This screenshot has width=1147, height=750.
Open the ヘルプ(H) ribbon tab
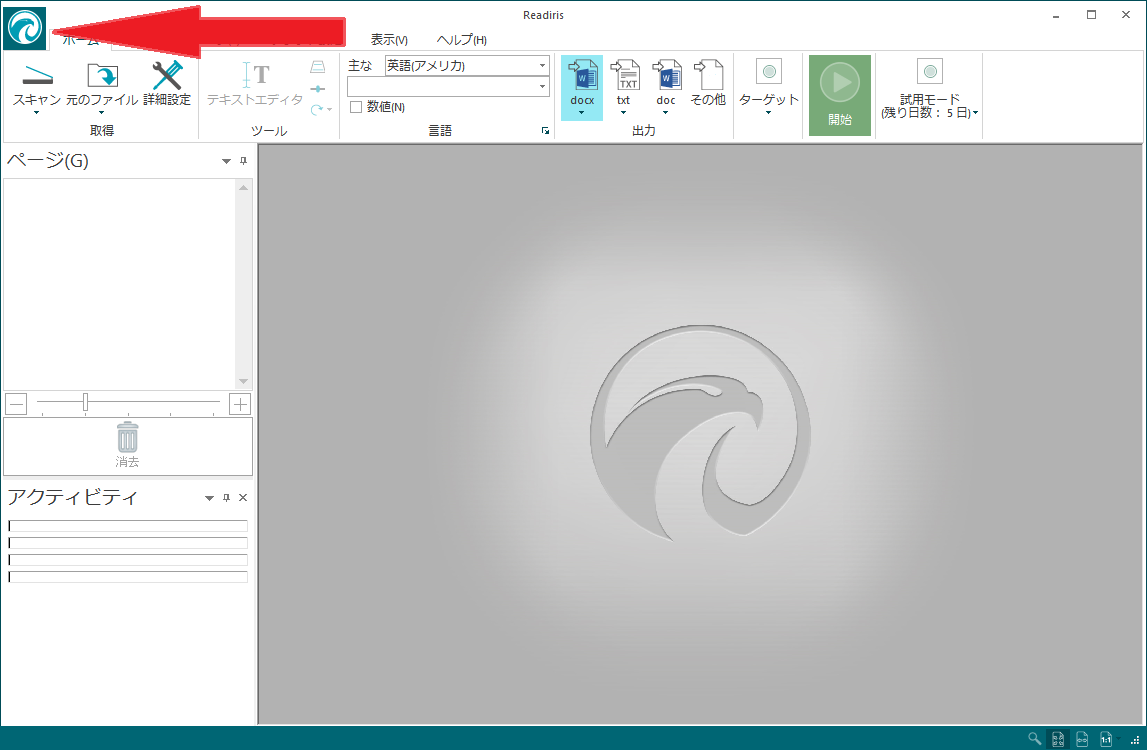pos(462,40)
